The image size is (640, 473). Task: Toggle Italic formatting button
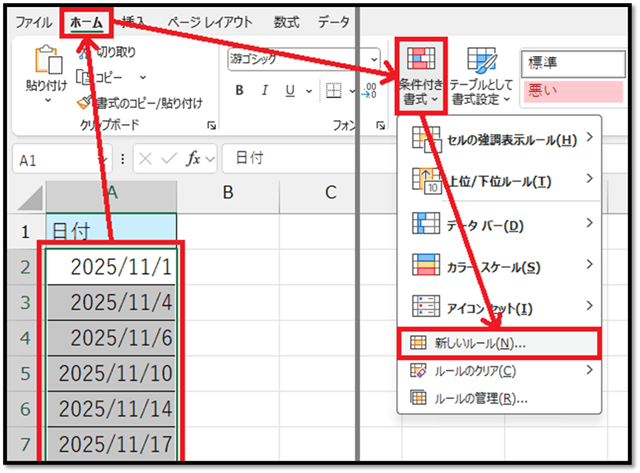pos(263,91)
